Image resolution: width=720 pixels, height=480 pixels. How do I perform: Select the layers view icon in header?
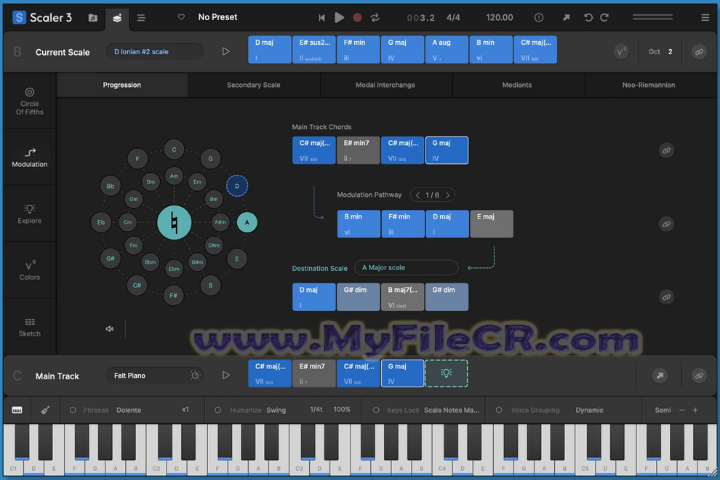pos(117,18)
